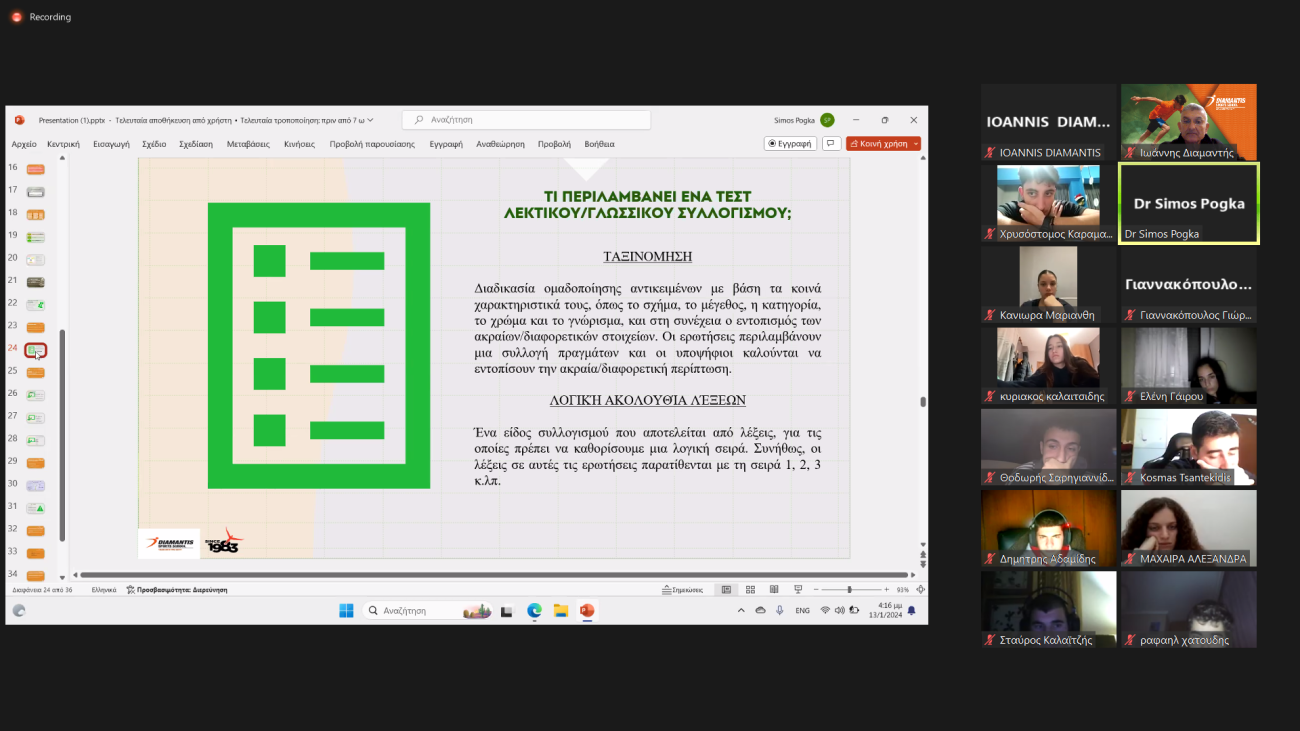Select slide 22 thumbnail
1300x731 pixels.
[x=35, y=304]
